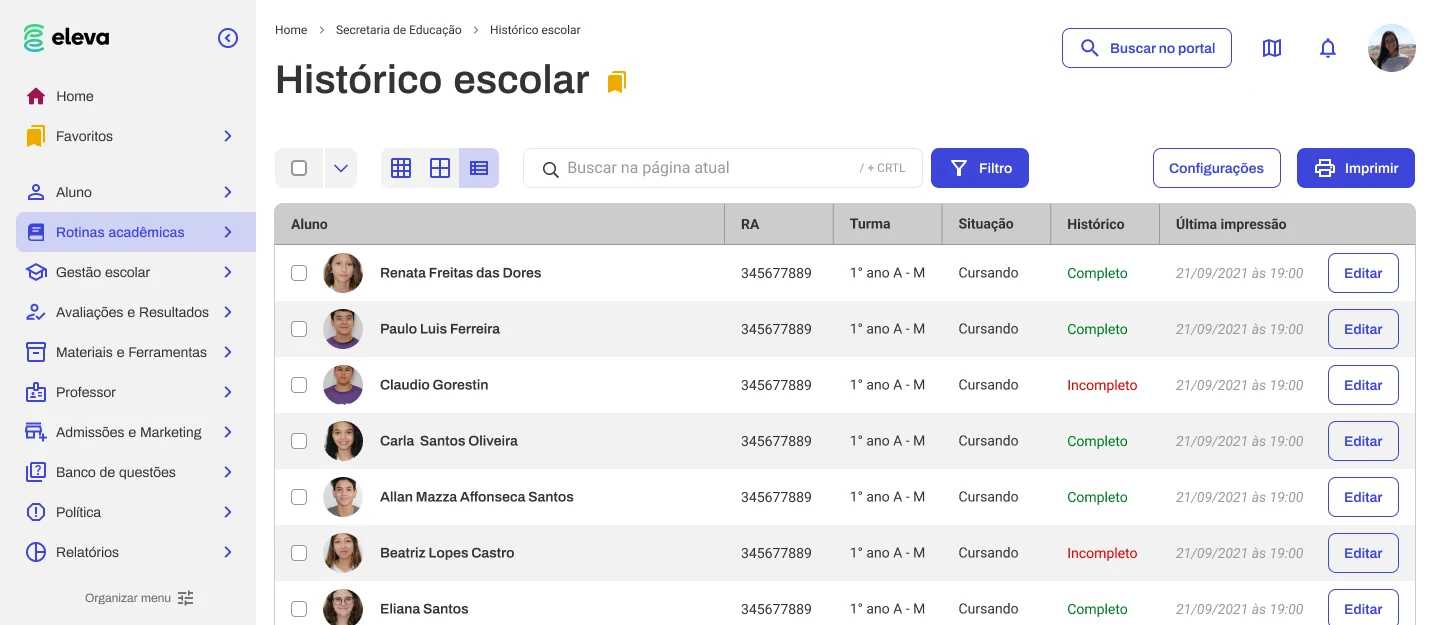The height and width of the screenshot is (625, 1440).
Task: Check the row for Claudio Gorestin
Action: pos(299,385)
